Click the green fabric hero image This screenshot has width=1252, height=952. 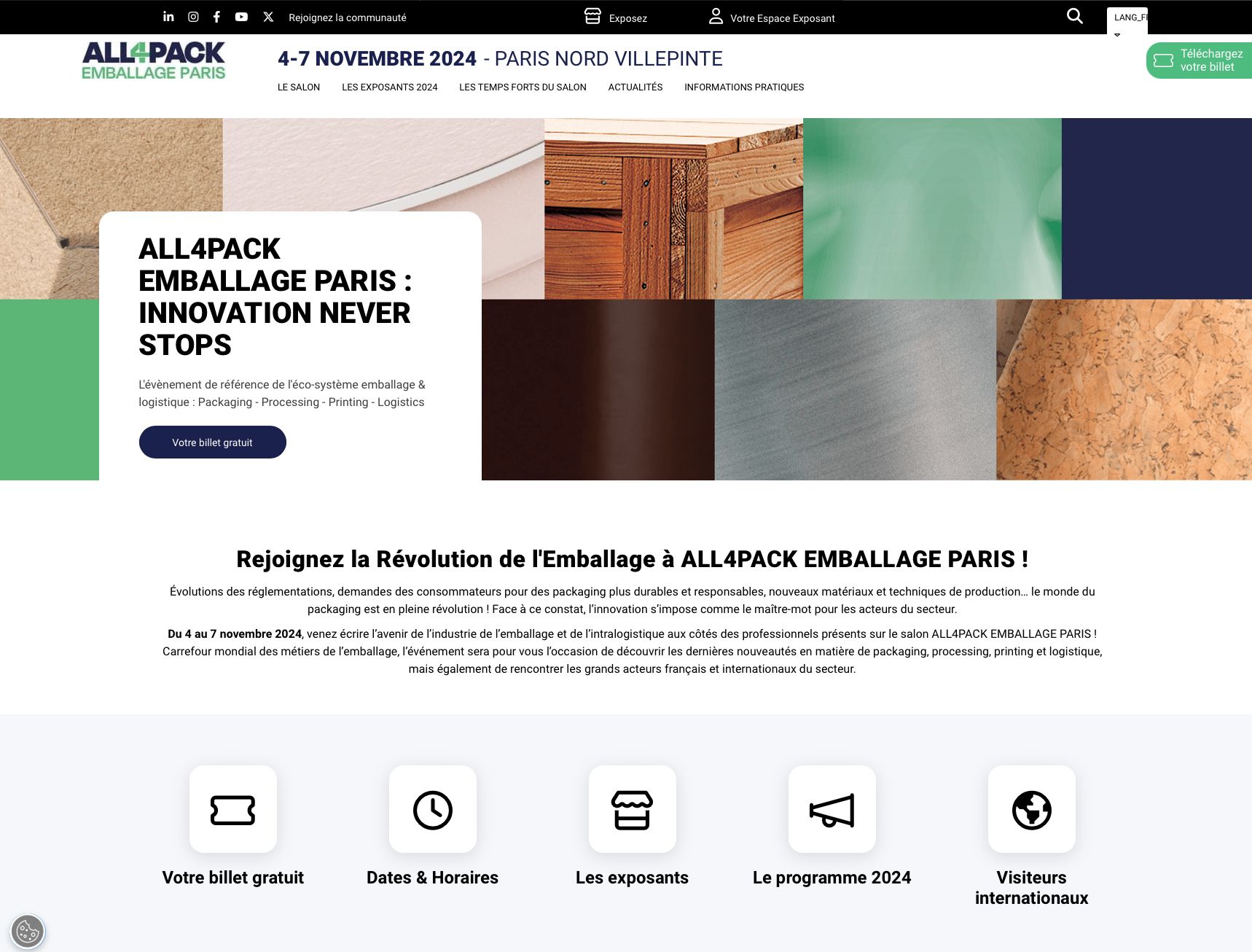coord(932,208)
